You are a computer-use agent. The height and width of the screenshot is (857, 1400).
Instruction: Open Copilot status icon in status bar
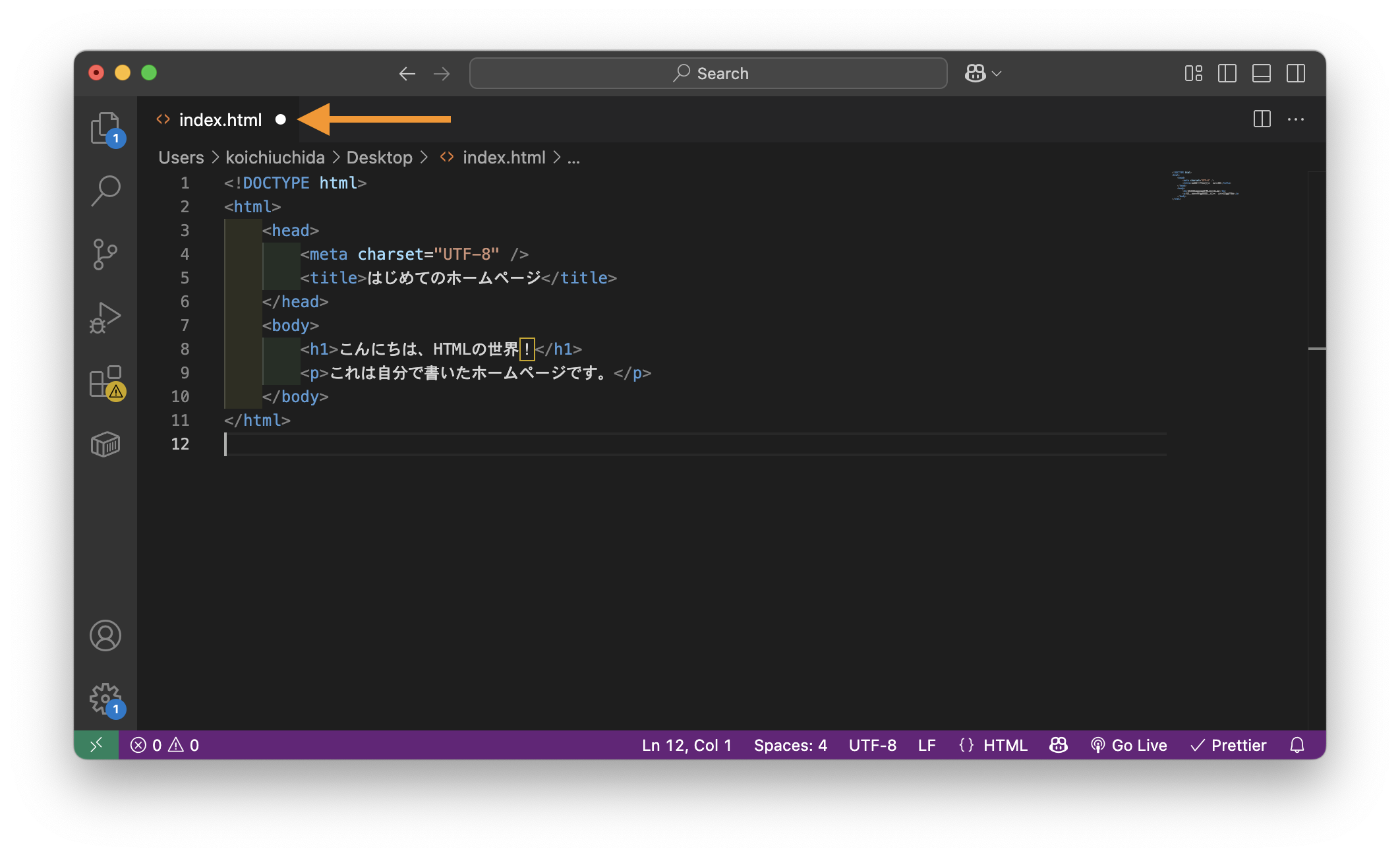point(1059,745)
